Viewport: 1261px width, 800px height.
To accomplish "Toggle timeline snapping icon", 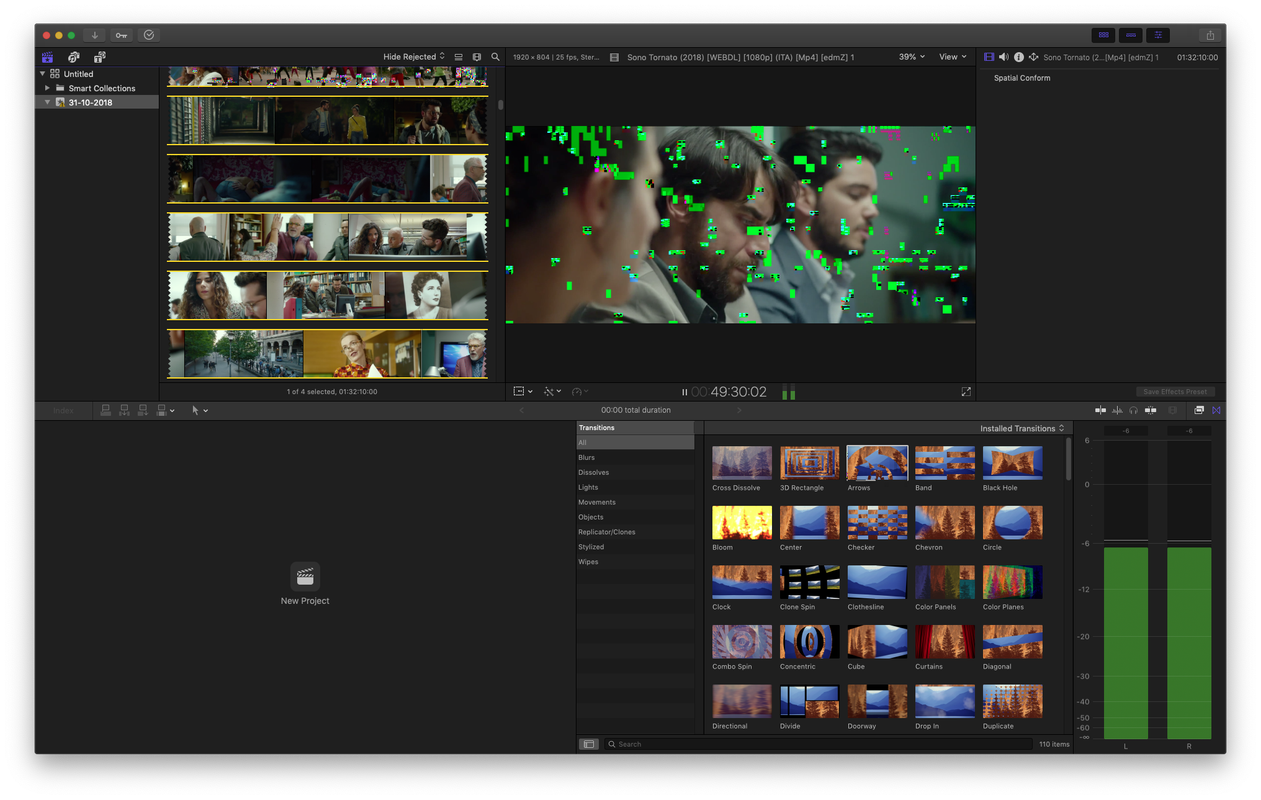I will click(1150, 410).
